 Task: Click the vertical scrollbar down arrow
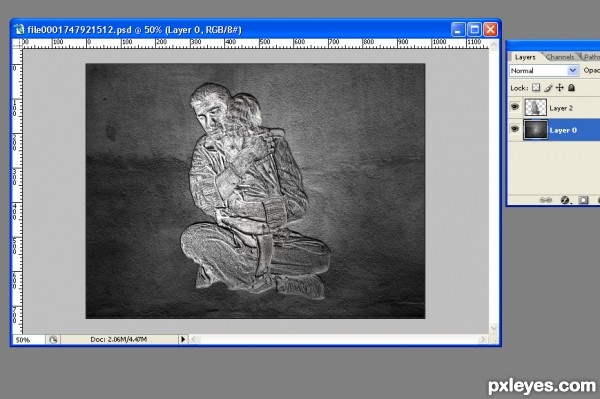pos(494,328)
